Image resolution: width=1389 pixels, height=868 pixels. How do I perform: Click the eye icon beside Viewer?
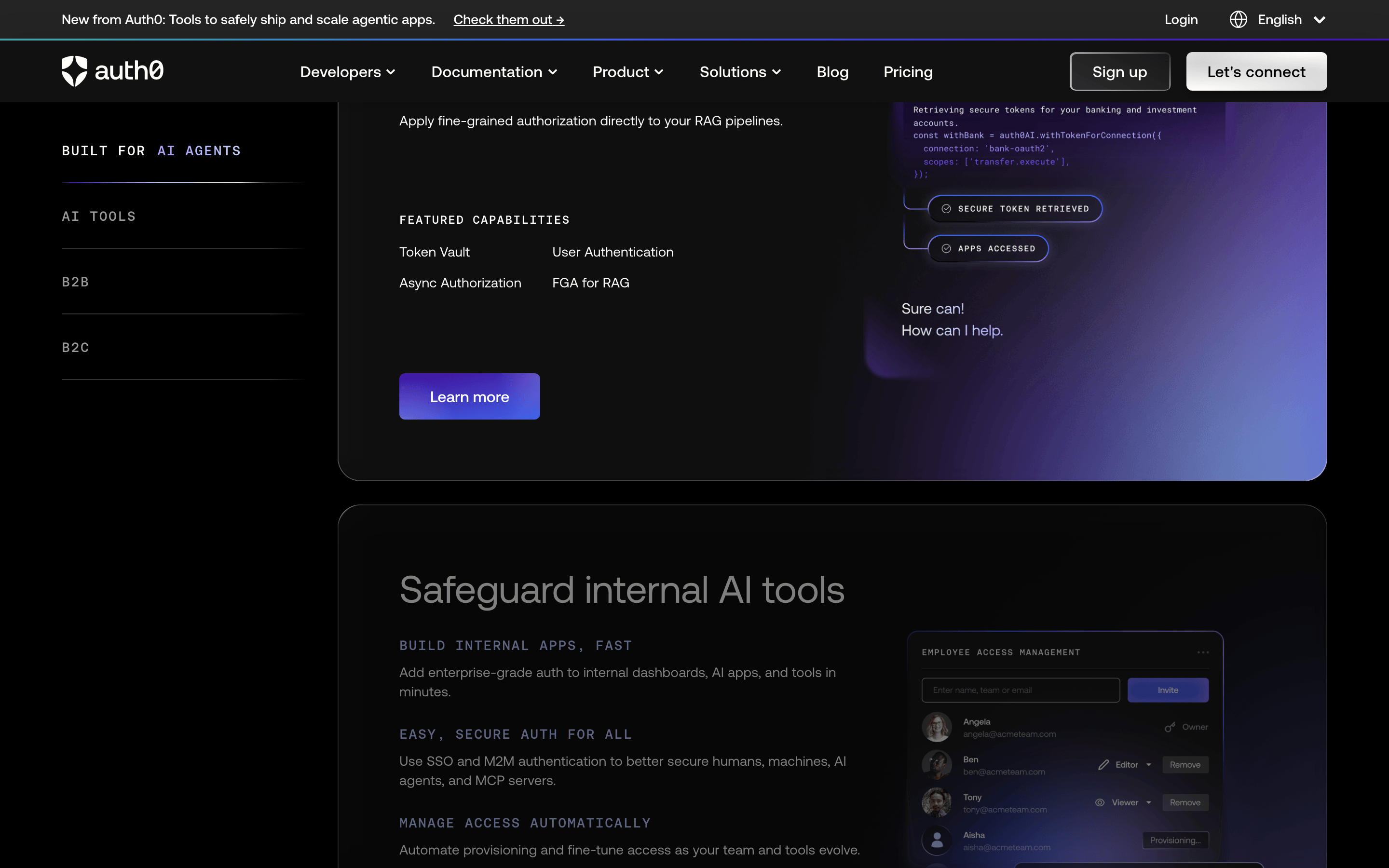(x=1100, y=802)
